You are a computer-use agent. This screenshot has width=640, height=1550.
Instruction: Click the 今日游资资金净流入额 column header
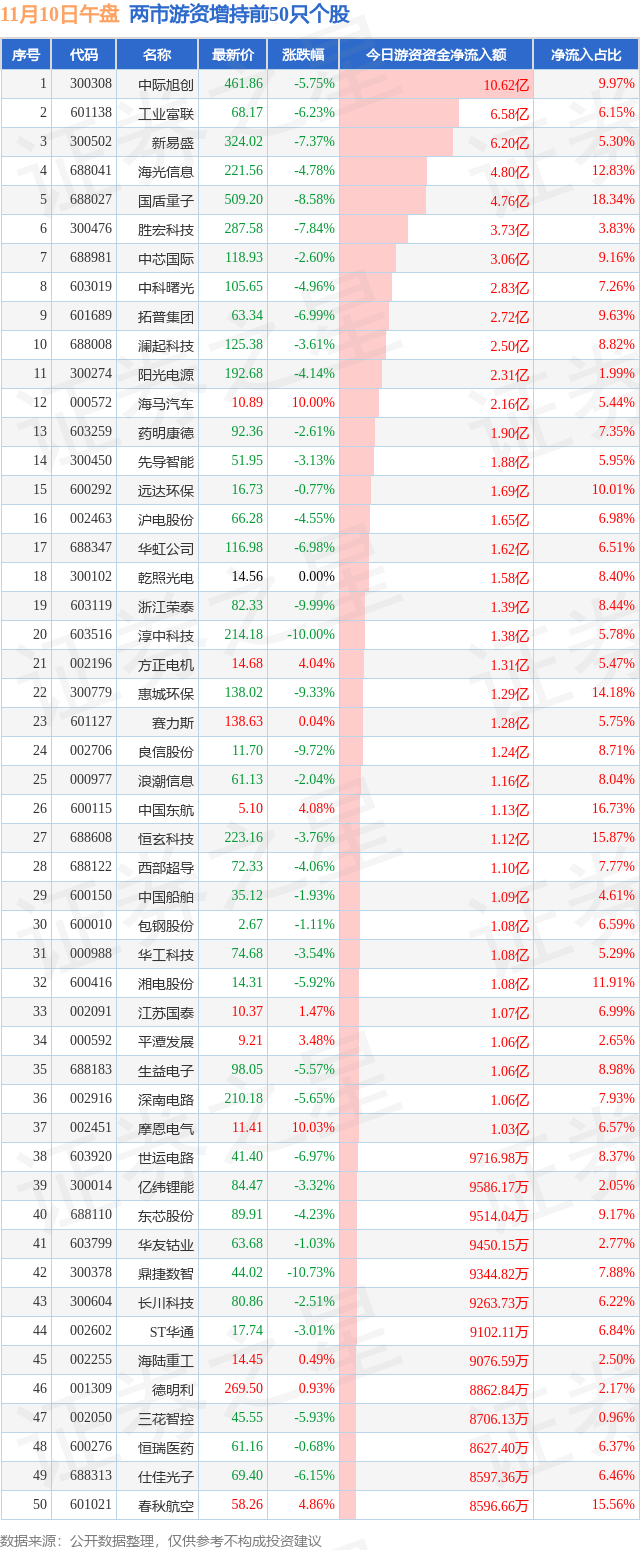click(x=436, y=55)
